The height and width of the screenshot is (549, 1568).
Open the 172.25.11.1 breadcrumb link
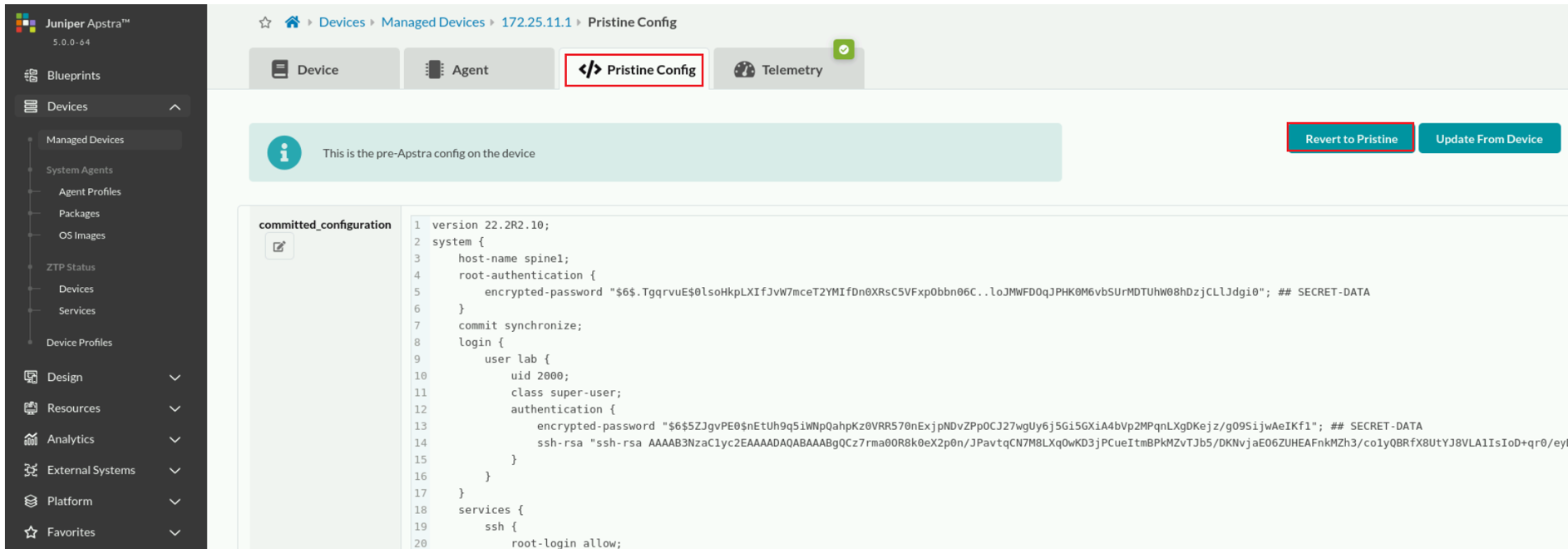(x=536, y=22)
